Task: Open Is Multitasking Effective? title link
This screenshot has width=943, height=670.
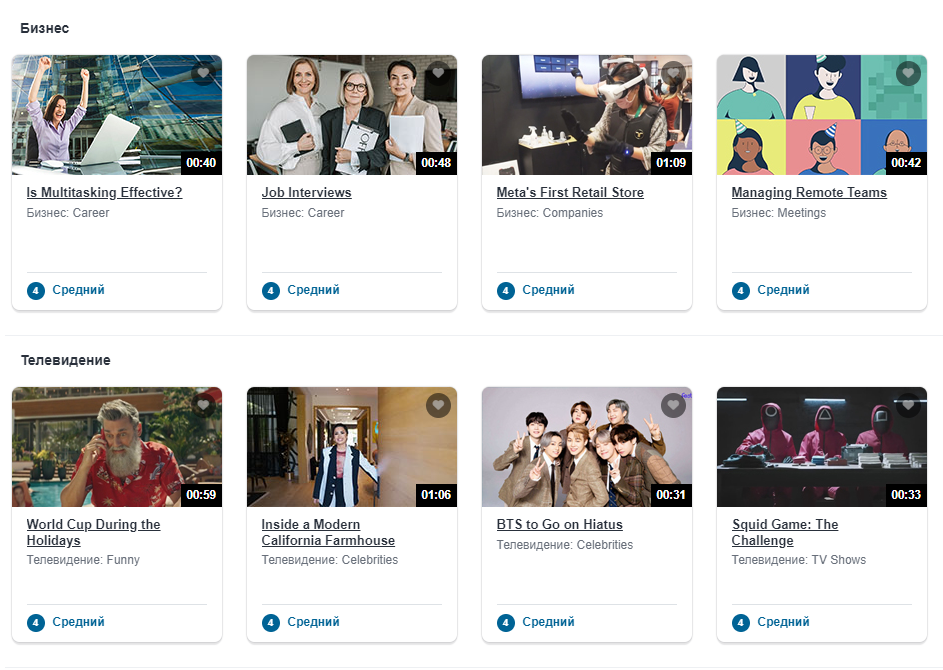Action: [x=104, y=192]
